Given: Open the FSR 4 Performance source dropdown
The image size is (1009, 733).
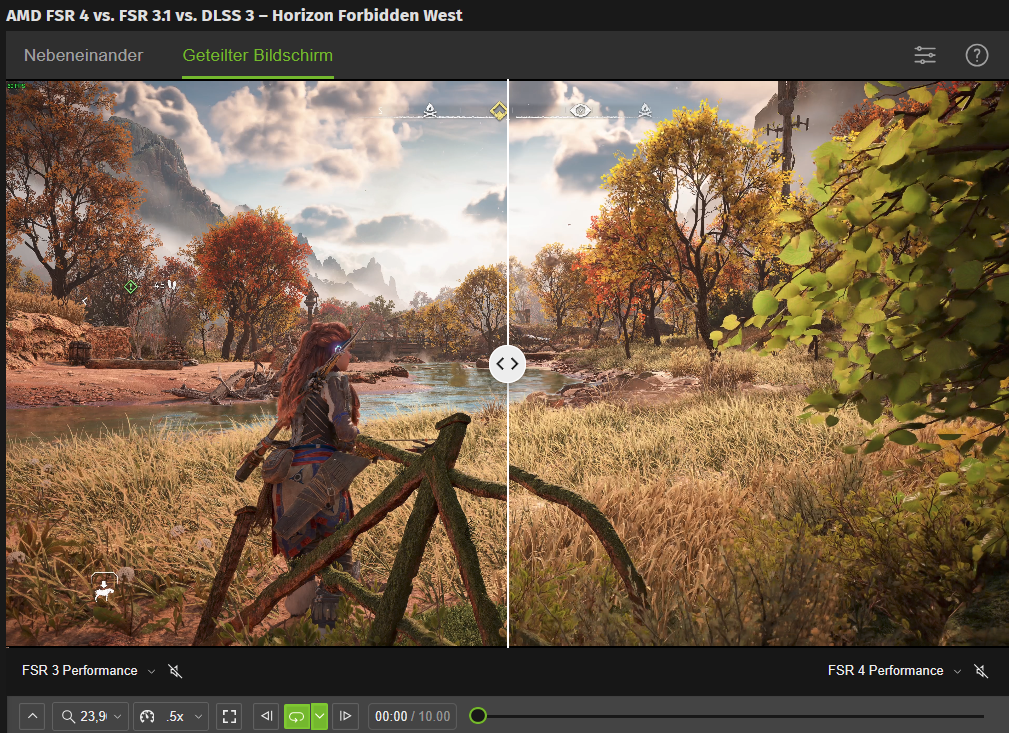Looking at the screenshot, I should click(x=894, y=671).
